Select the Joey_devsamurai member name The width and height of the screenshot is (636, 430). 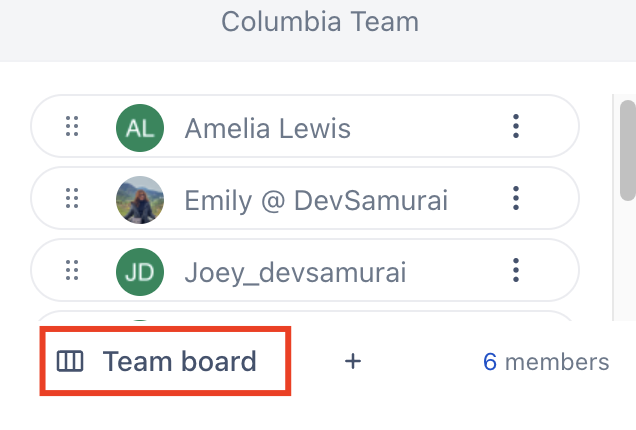[x=282, y=271]
